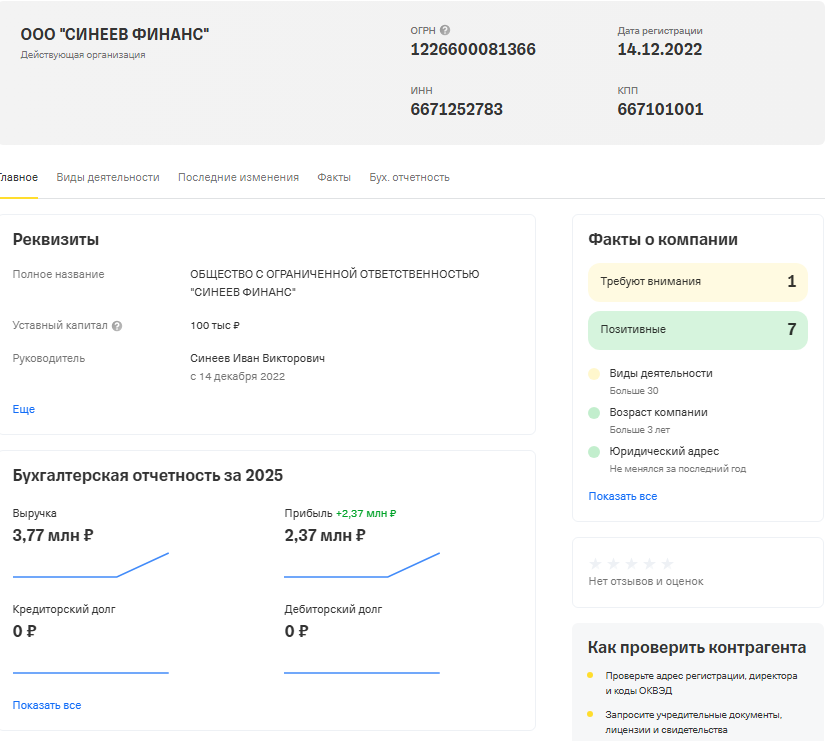Click Показать все under Факты о компании
Screen dimensions: 835x741
(x=621, y=495)
